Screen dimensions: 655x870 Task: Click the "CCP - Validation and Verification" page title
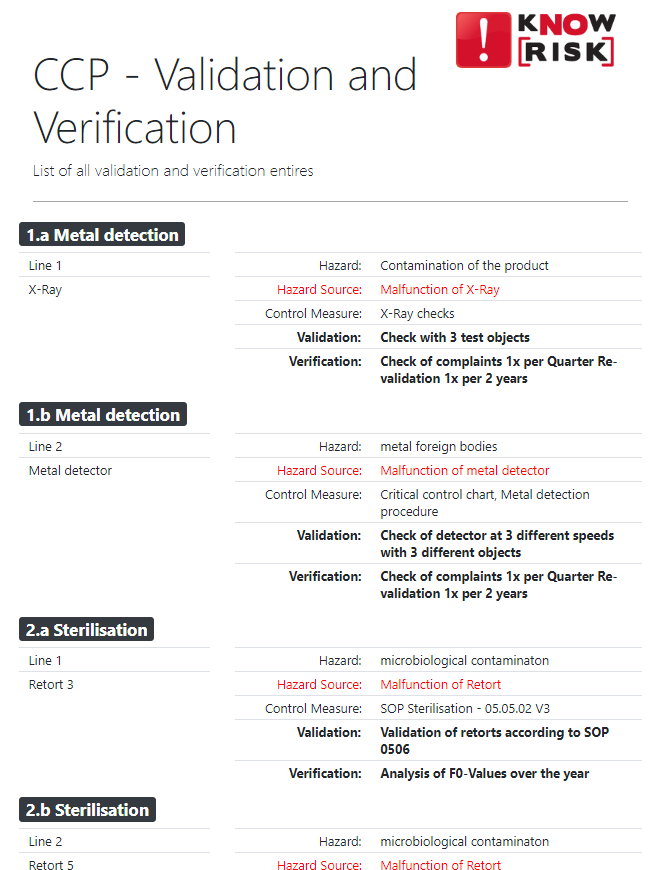225,102
